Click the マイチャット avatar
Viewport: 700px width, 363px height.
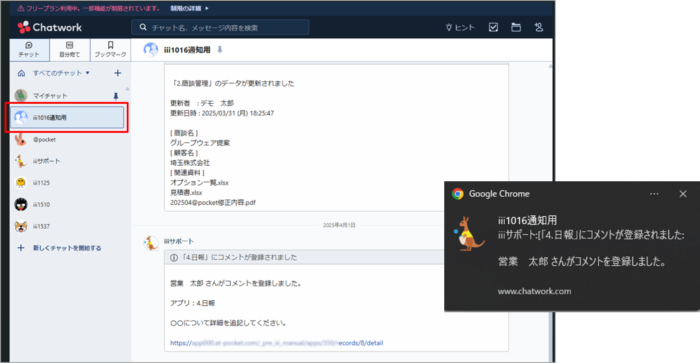(x=21, y=96)
